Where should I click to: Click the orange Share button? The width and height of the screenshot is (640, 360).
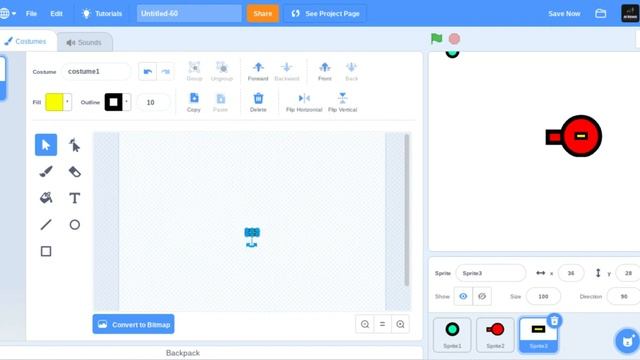coord(262,13)
